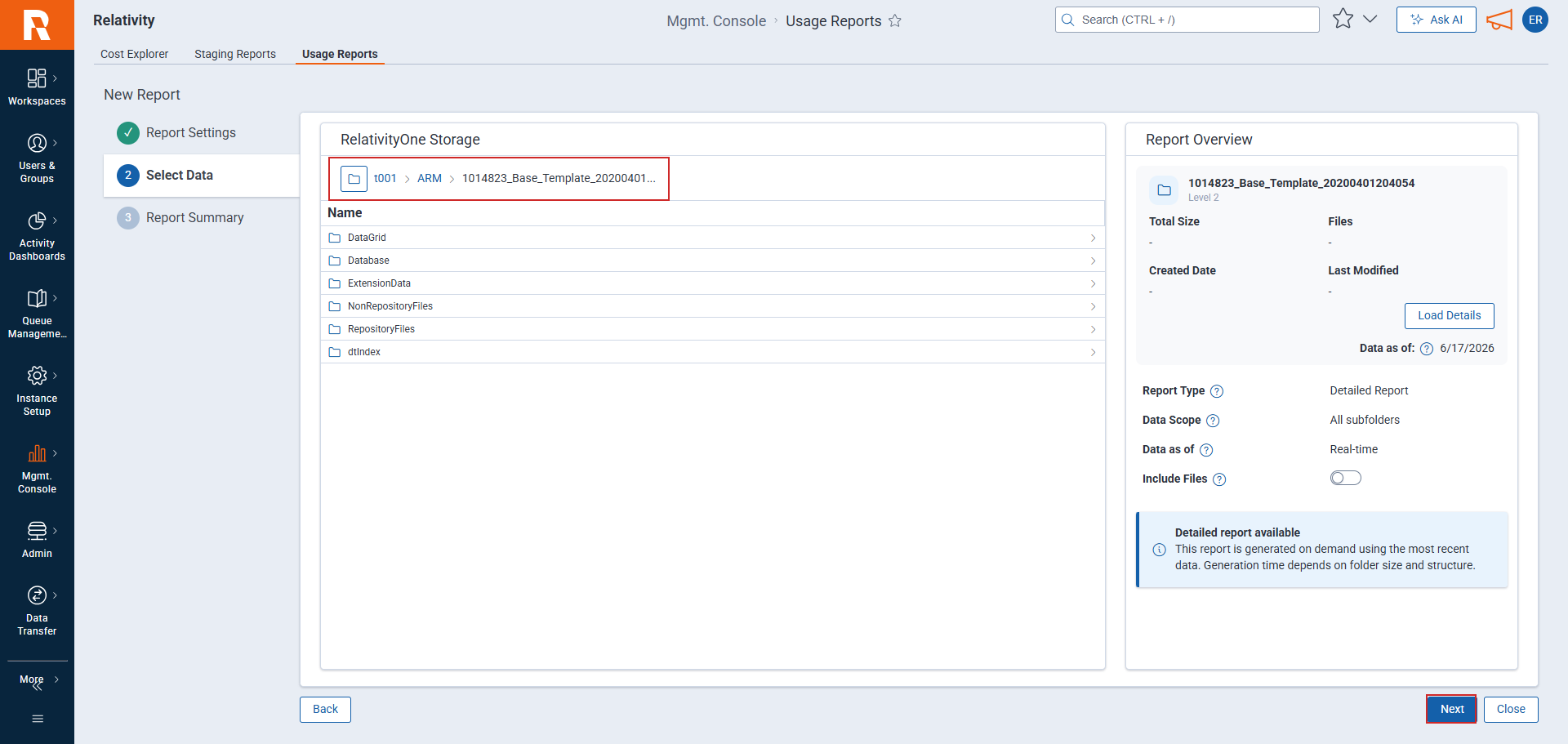This screenshot has height=744, width=1568.
Task: Open ER user avatar menu
Action: click(x=1535, y=20)
